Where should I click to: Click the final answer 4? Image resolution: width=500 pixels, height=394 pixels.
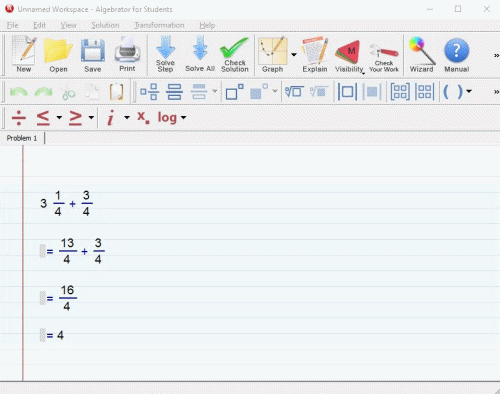[60, 335]
